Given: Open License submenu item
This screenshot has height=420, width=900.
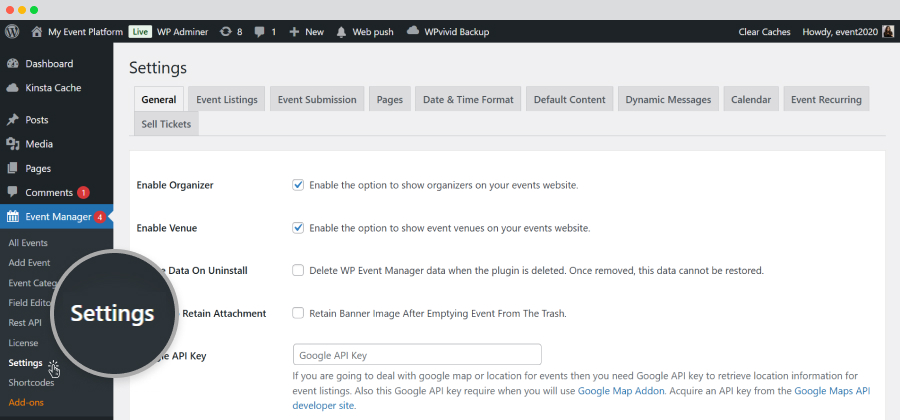Looking at the screenshot, I should pos(24,343).
